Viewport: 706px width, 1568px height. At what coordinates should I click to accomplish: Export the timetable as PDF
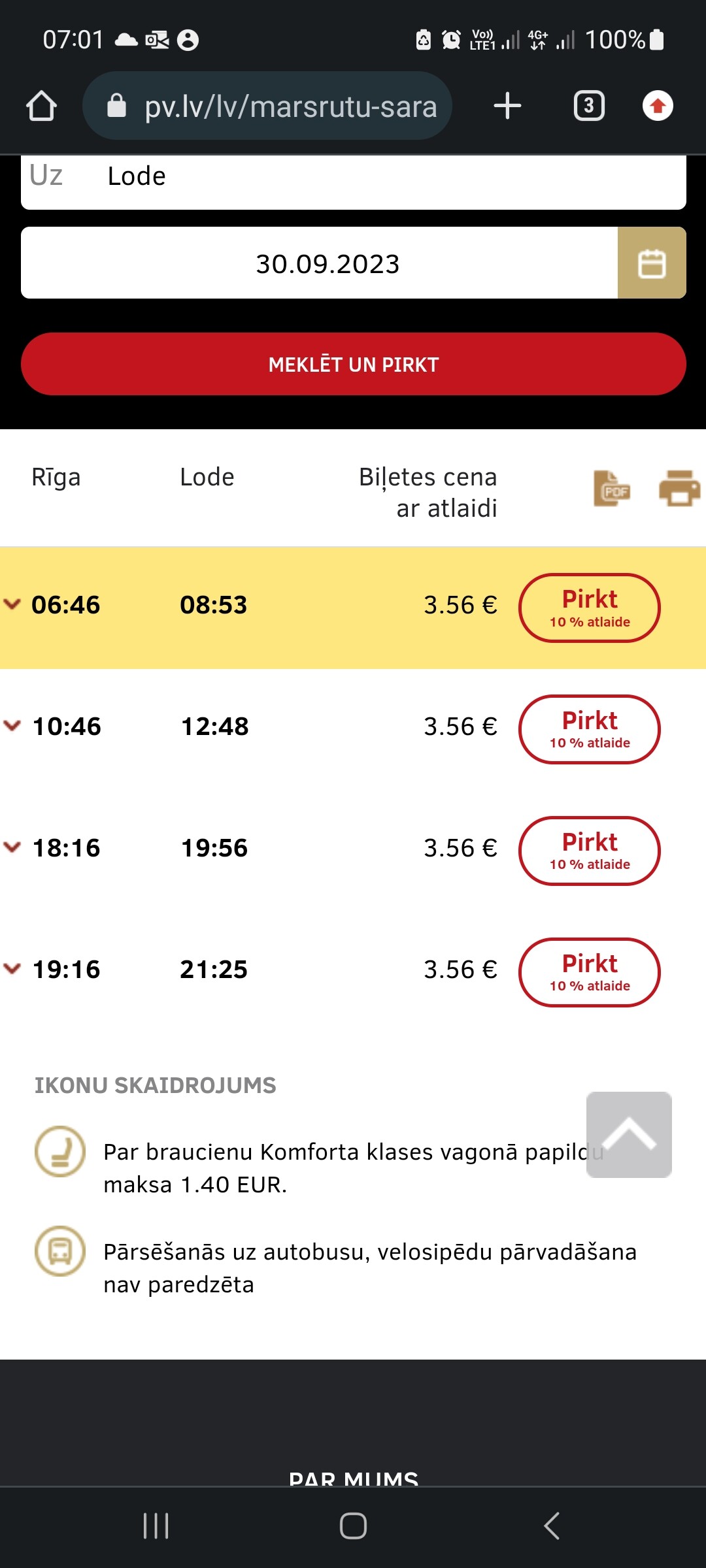pyautogui.click(x=612, y=489)
